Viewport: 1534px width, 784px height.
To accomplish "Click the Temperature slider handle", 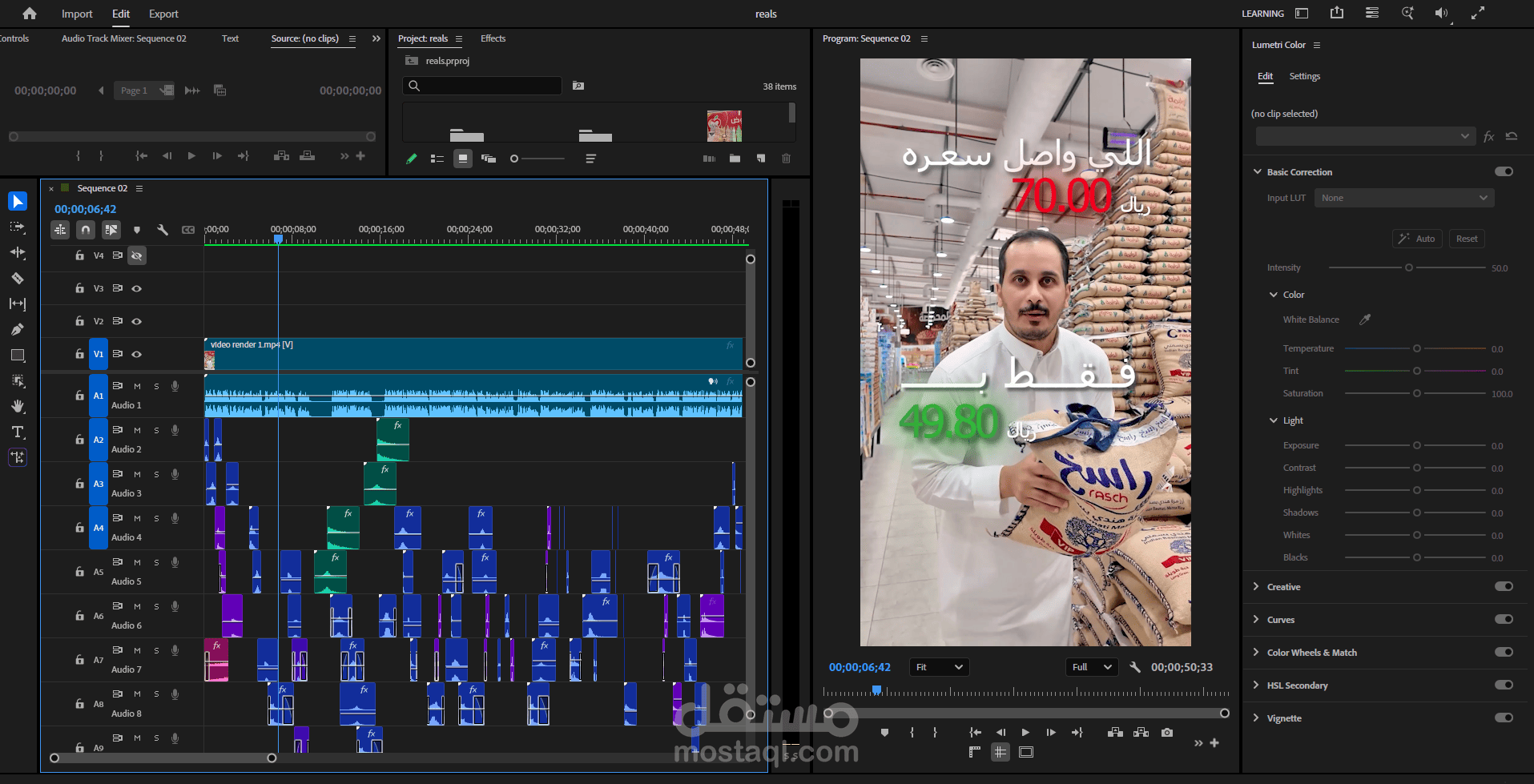I will [x=1417, y=348].
